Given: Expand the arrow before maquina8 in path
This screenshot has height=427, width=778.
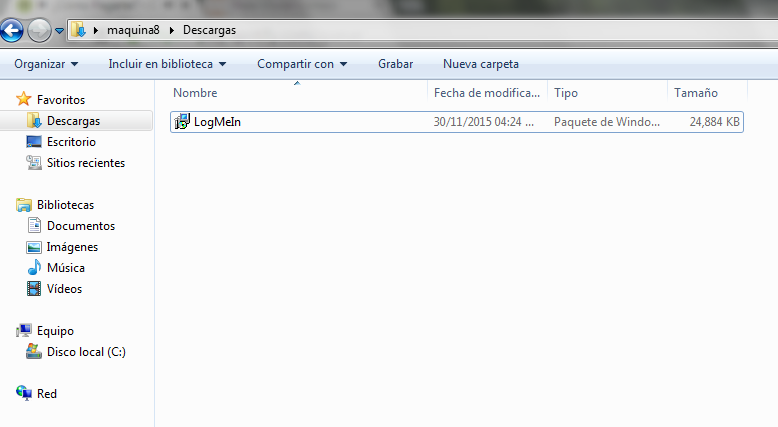Looking at the screenshot, I should 96,30.
